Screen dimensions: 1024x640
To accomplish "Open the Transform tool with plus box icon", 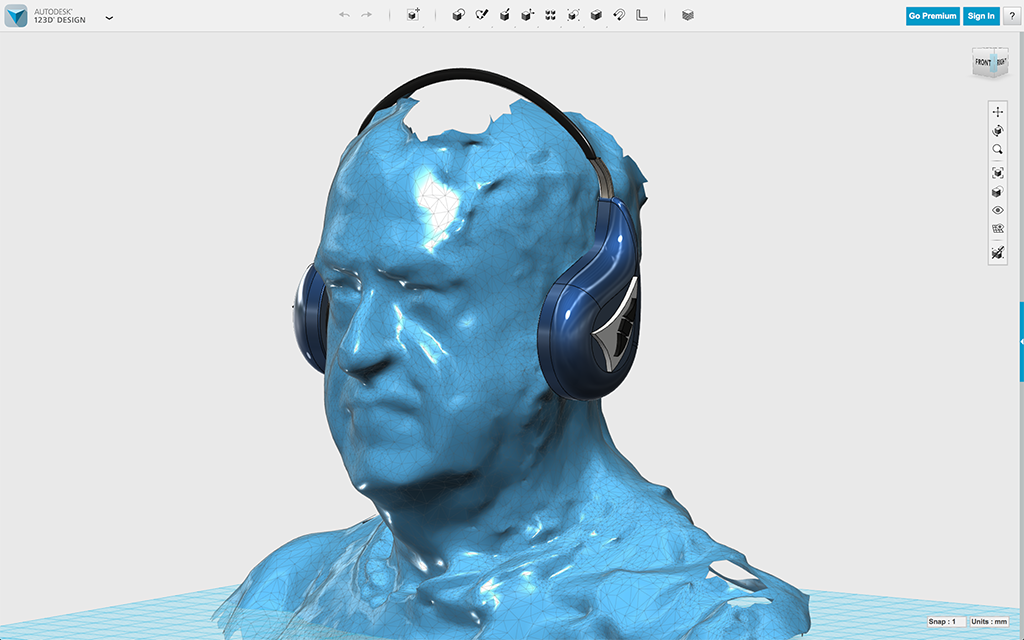I will (x=413, y=15).
